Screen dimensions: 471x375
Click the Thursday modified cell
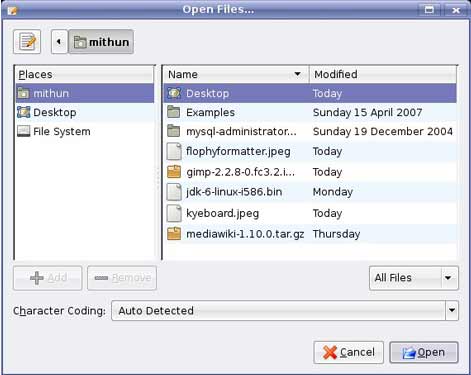point(336,234)
